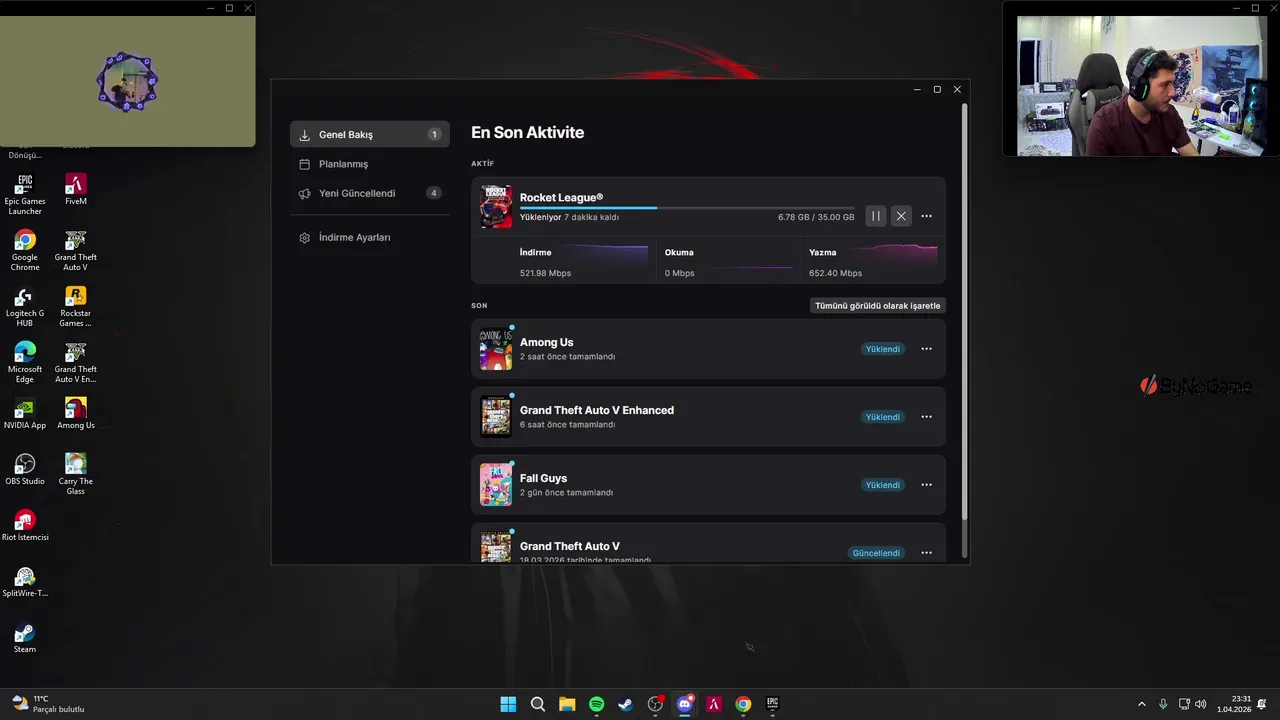This screenshot has height=720, width=1280.
Task: Open İndirme Ayarları settings
Action: 369,237
